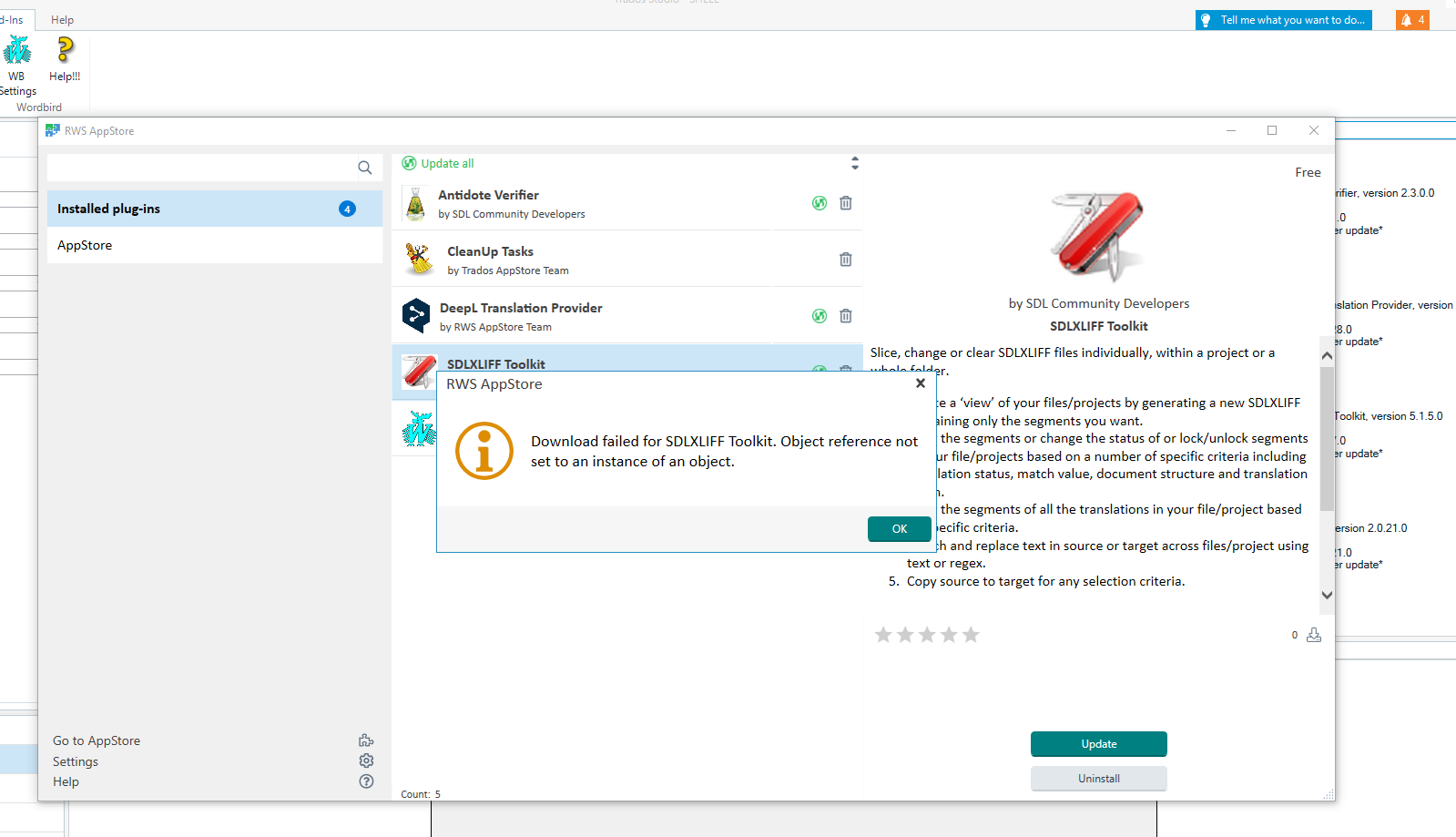This screenshot has width=1456, height=837.
Task: Click update icon for Antidote Verifier
Action: click(820, 203)
